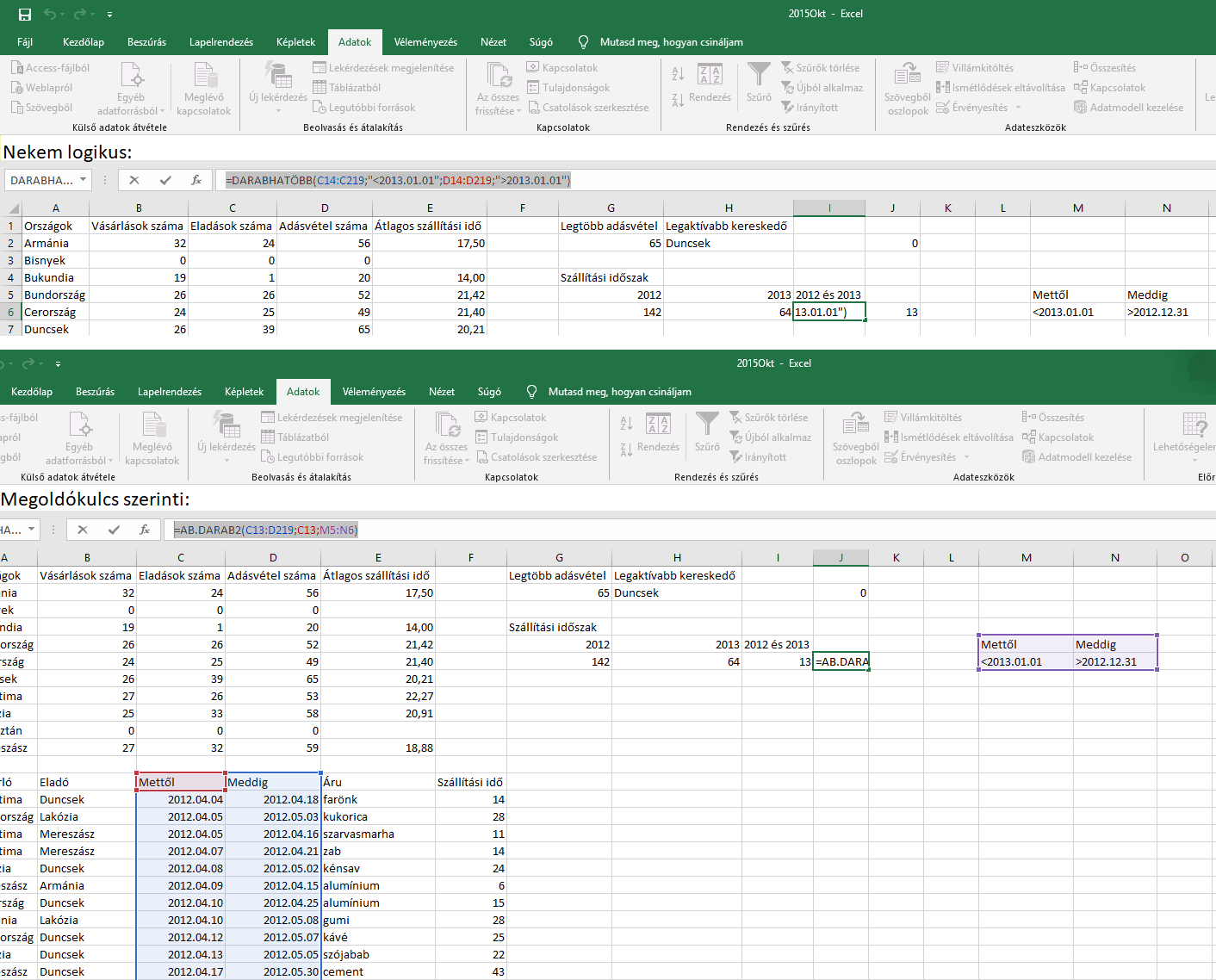Click Adatmodell kezelése in the lower ribbon
Screen dimensions: 1216x980
pyautogui.click(x=1077, y=457)
